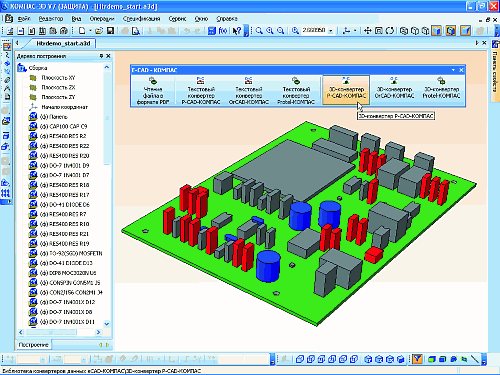Run Текстовый конвертер P-CAD-КОМПАС
Image resolution: width=500 pixels, height=375 pixels.
click(201, 91)
